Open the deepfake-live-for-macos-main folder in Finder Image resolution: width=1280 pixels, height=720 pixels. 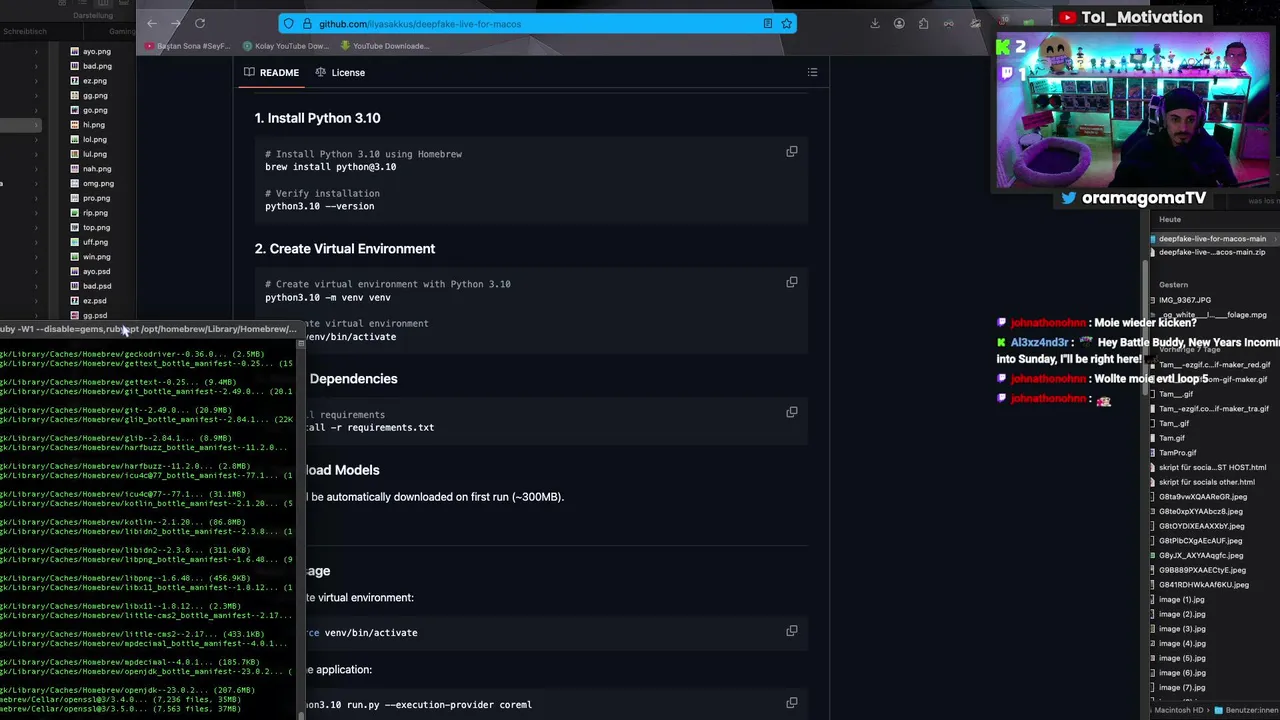1210,239
